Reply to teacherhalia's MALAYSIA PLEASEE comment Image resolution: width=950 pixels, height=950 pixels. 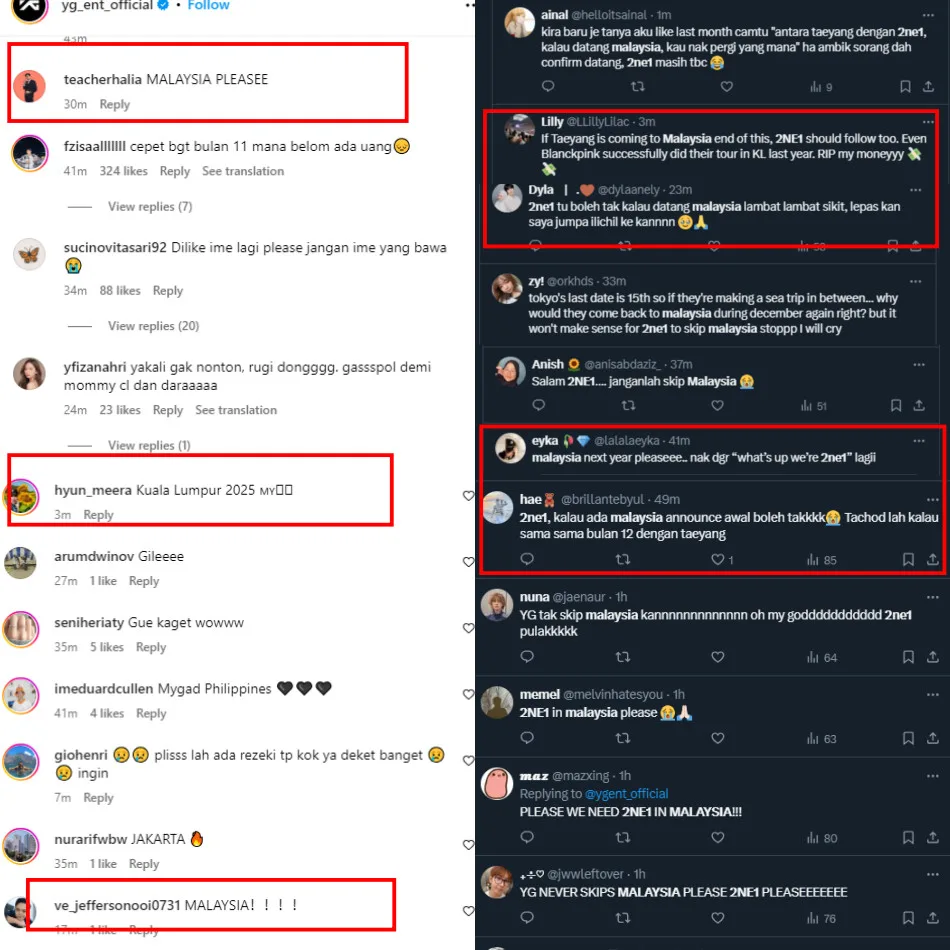(115, 104)
